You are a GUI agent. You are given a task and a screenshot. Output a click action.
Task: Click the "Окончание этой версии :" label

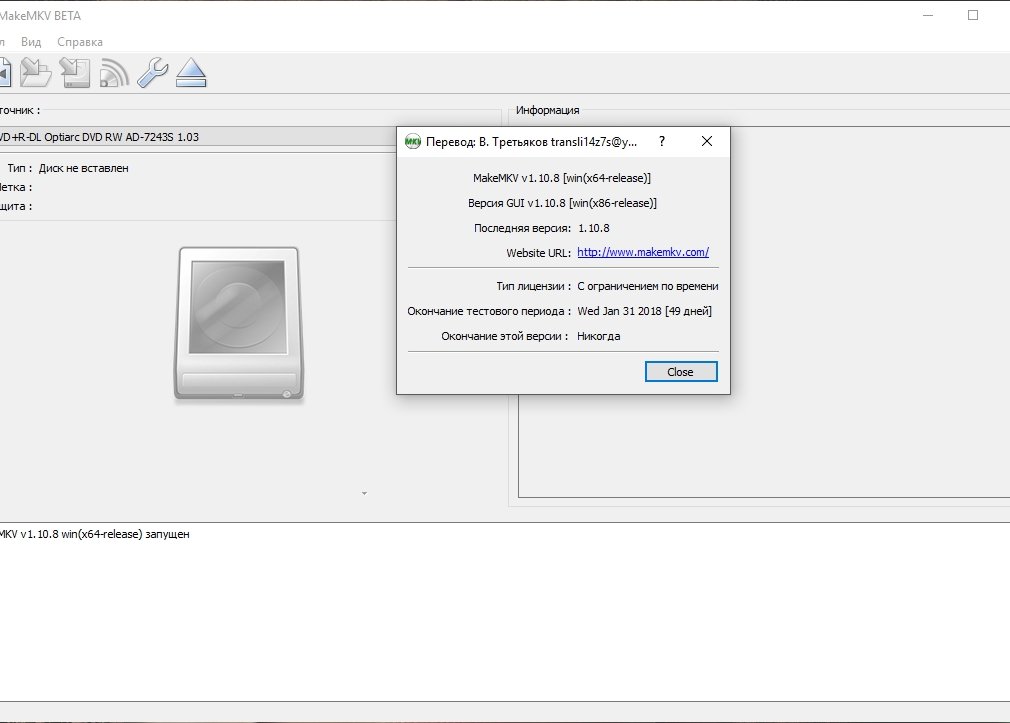505,336
